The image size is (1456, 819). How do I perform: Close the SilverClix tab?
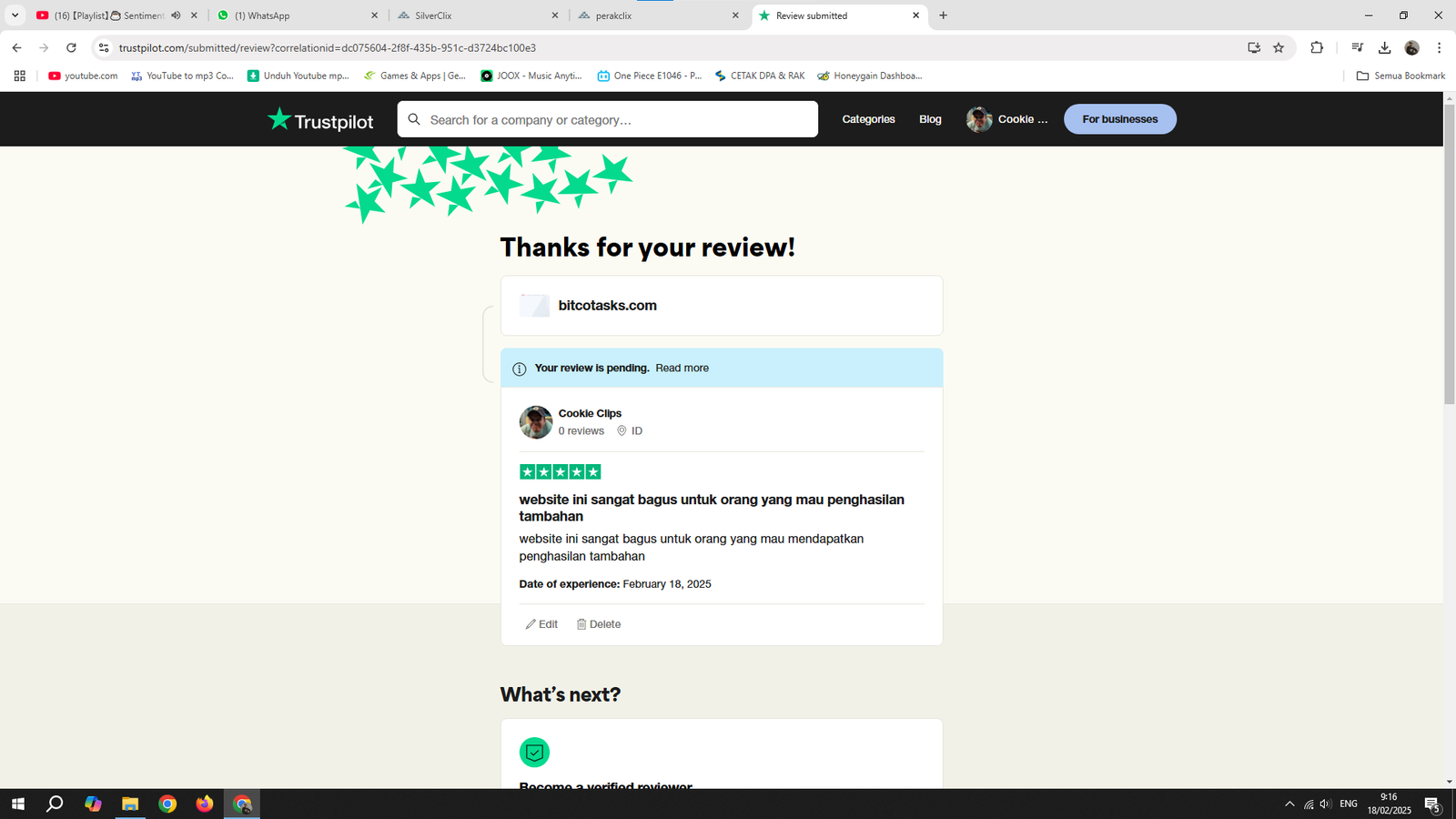555,15
